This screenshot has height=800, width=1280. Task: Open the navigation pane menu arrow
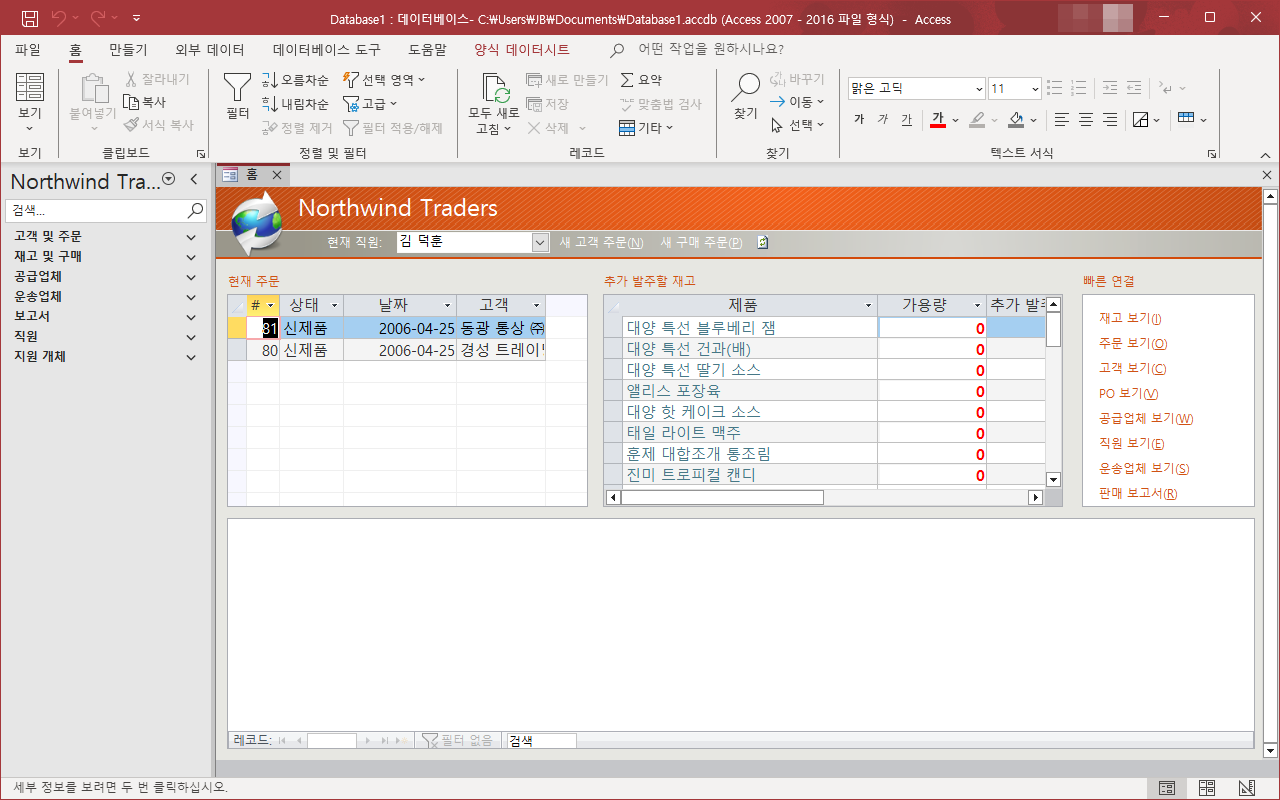tap(168, 180)
